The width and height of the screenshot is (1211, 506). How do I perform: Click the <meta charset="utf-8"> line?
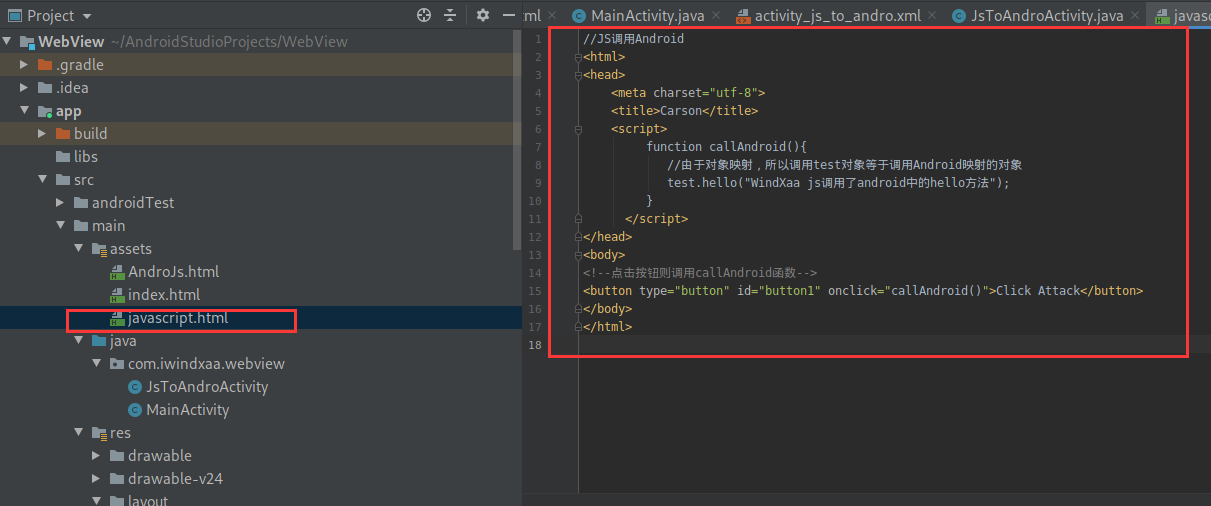(688, 93)
